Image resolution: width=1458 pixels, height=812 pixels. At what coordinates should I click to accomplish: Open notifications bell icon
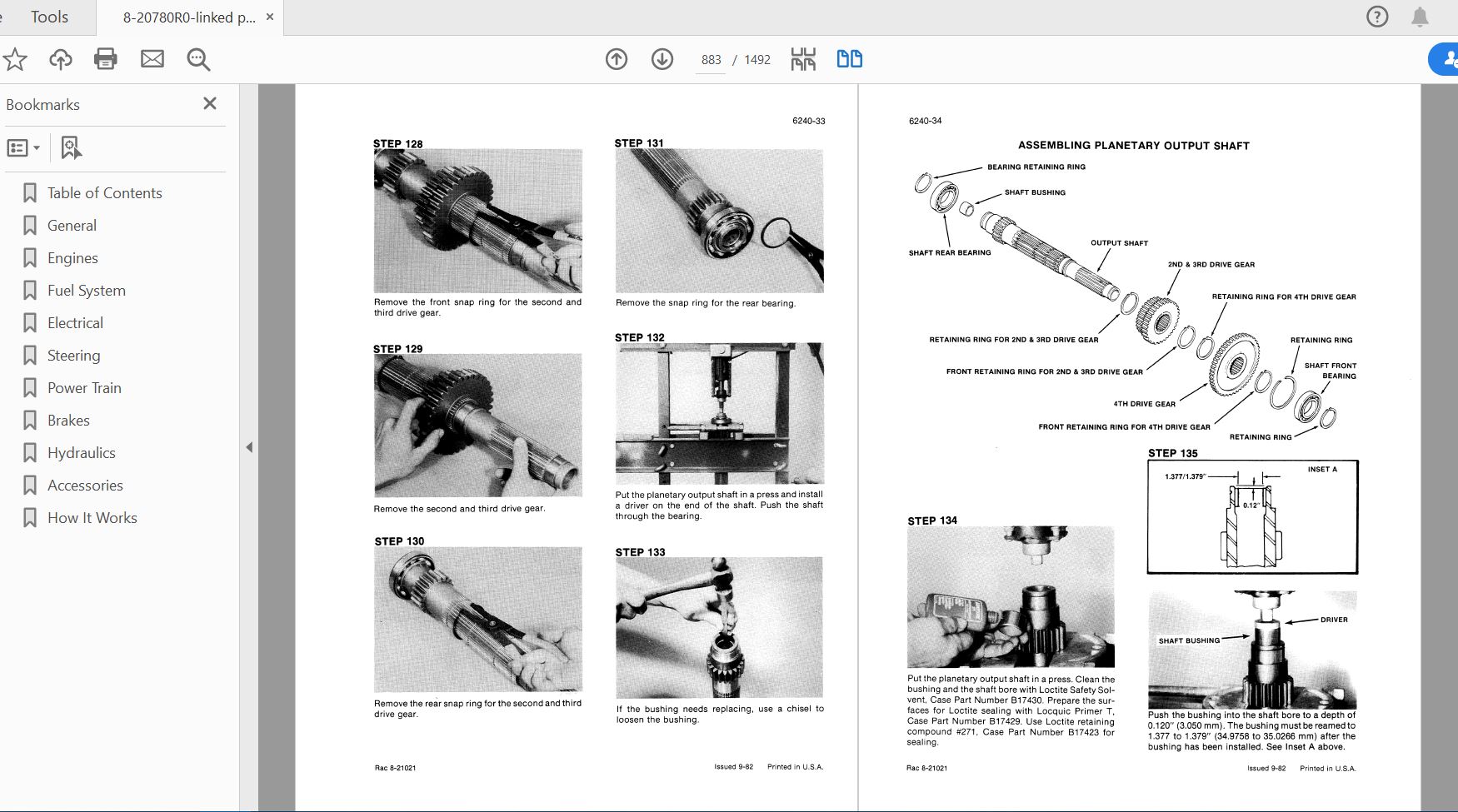coord(1421,17)
